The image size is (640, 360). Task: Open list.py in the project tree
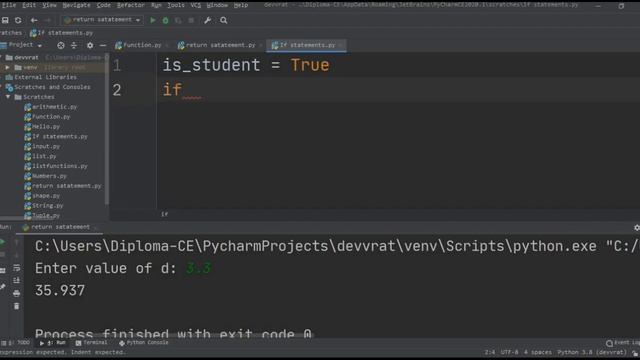click(x=44, y=156)
